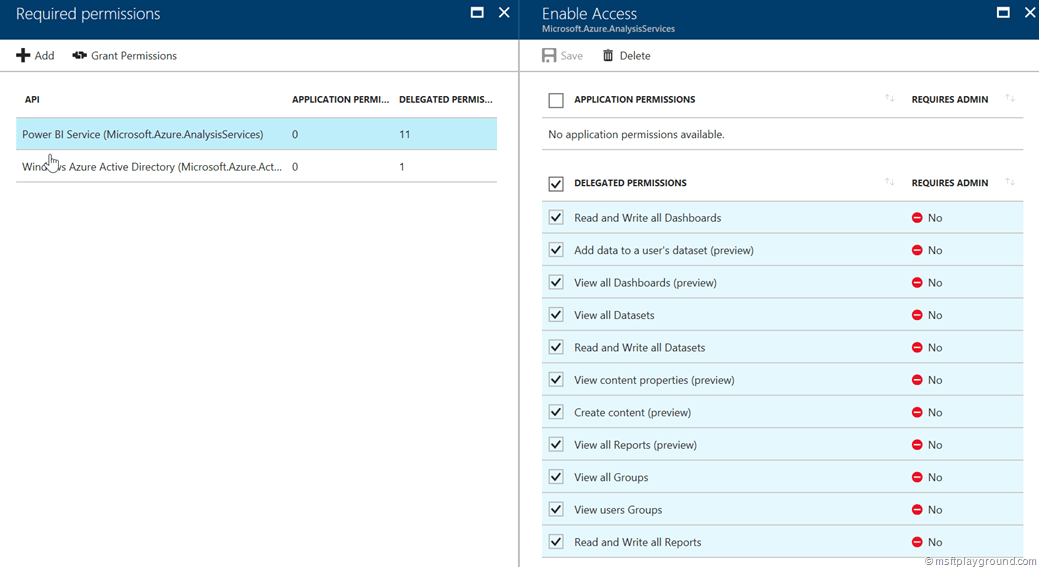Click the Grant Permissions button label

(x=134, y=56)
